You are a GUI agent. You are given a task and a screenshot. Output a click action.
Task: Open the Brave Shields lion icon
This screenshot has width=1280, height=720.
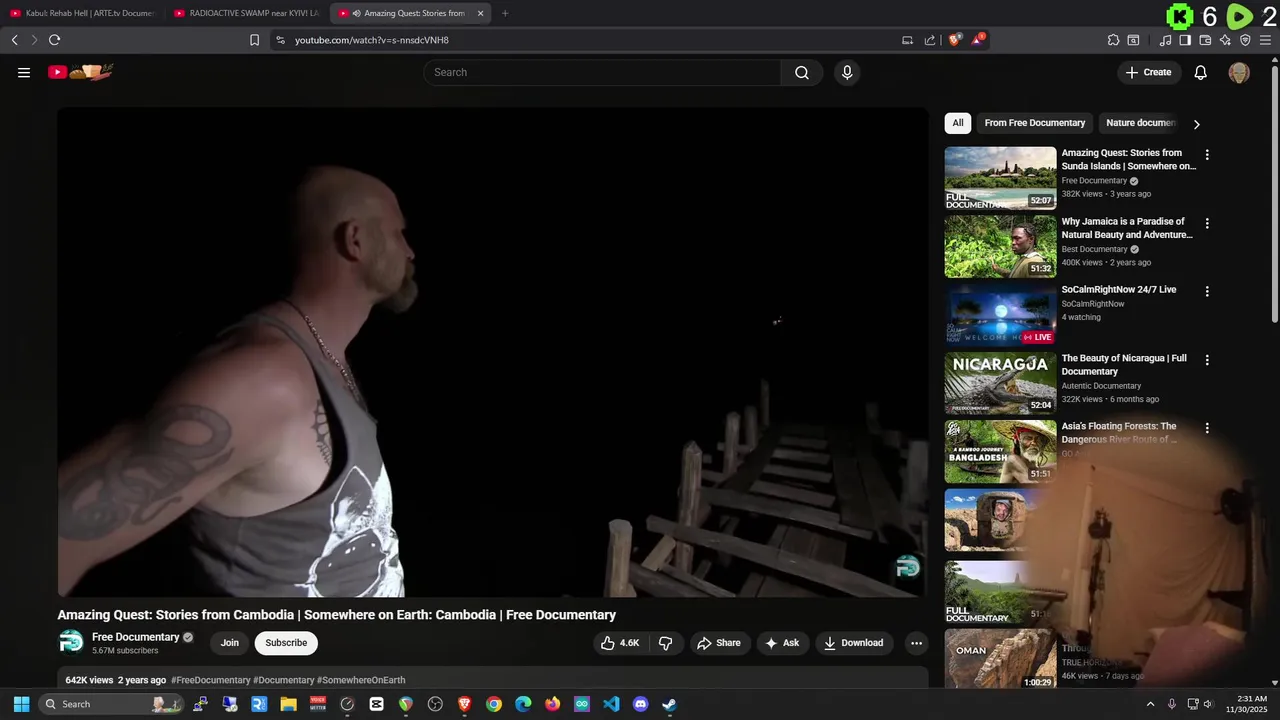tap(955, 40)
